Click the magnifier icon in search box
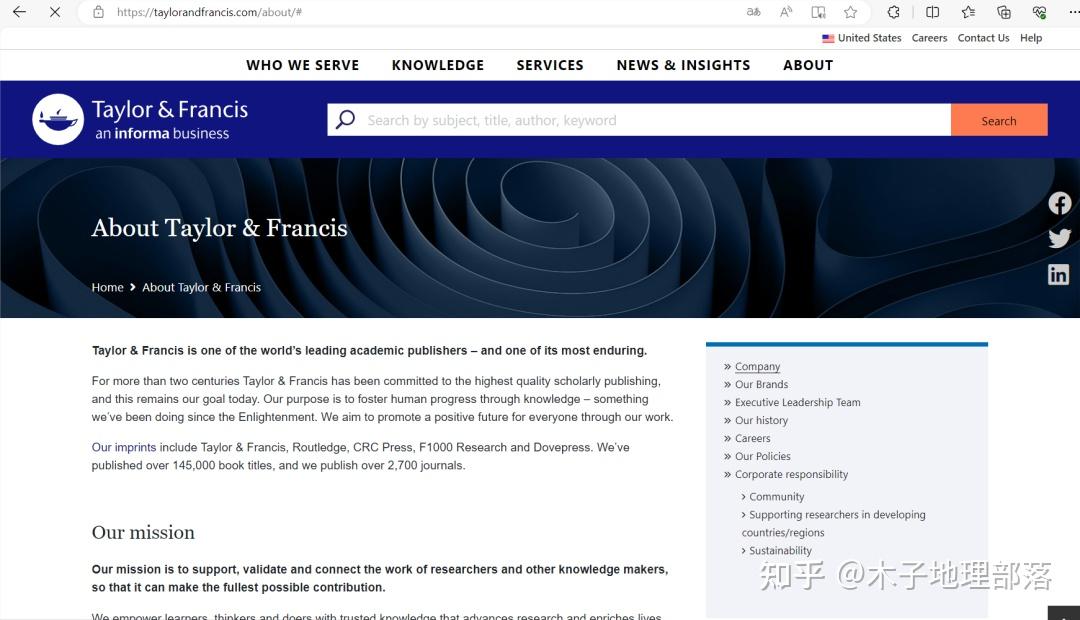 pyautogui.click(x=345, y=120)
